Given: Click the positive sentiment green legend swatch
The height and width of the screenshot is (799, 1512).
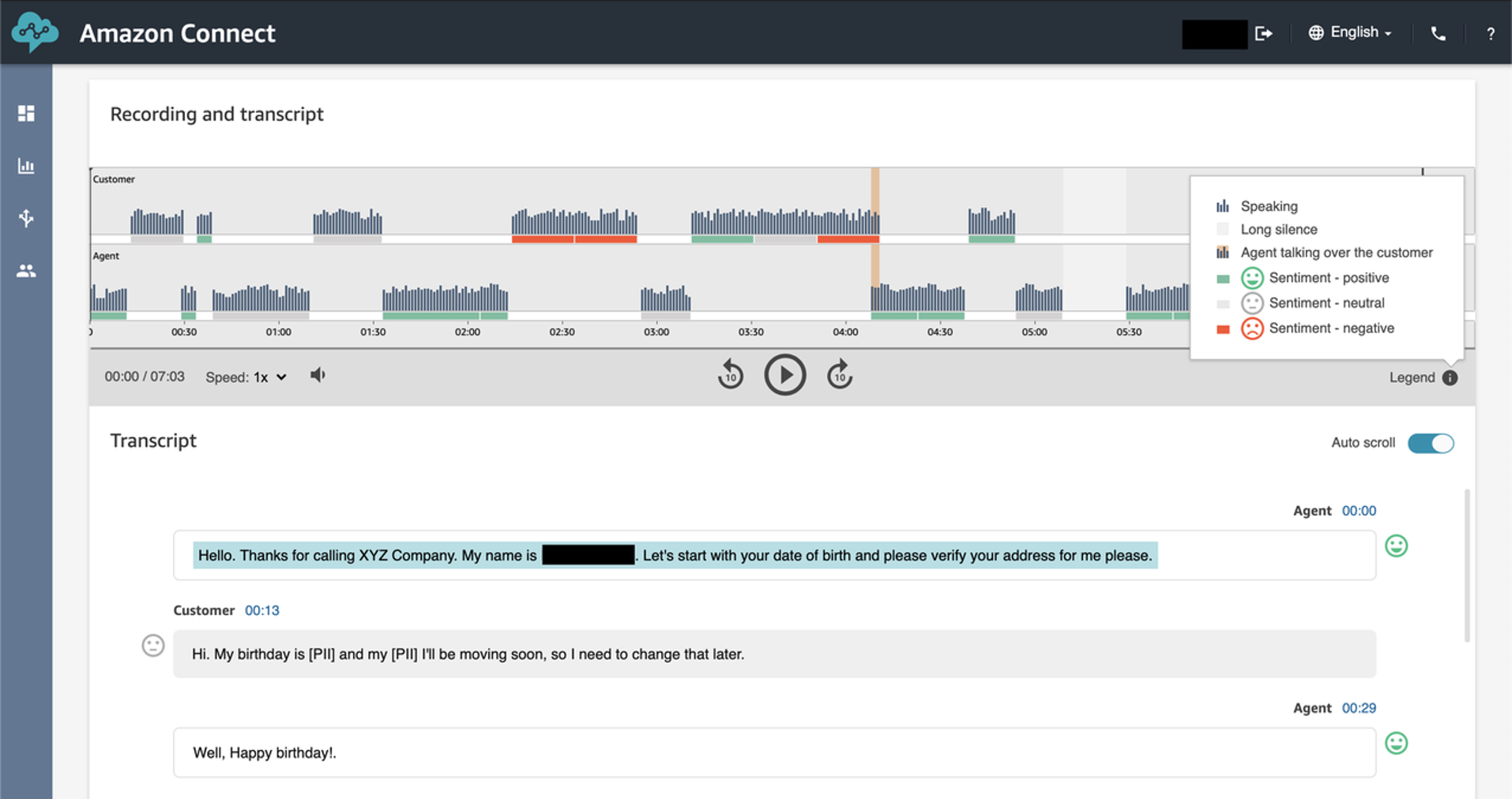Looking at the screenshot, I should coord(1223,279).
